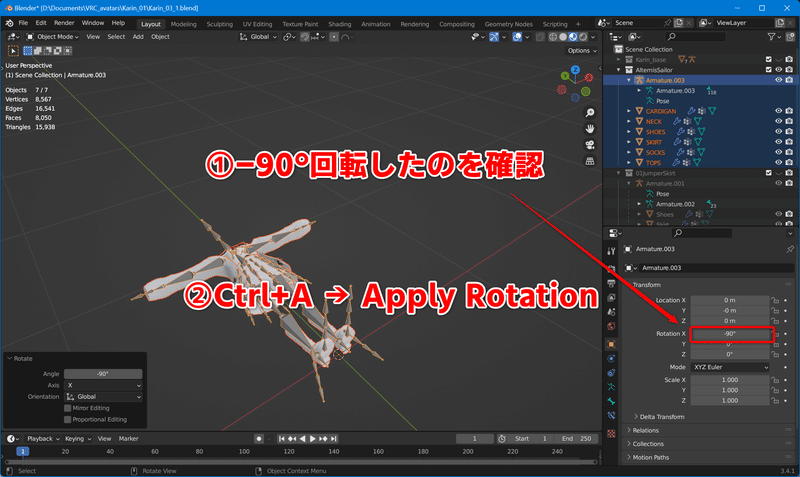The height and width of the screenshot is (477, 800).
Task: Click the Blender logo menu icon
Action: [9, 23]
